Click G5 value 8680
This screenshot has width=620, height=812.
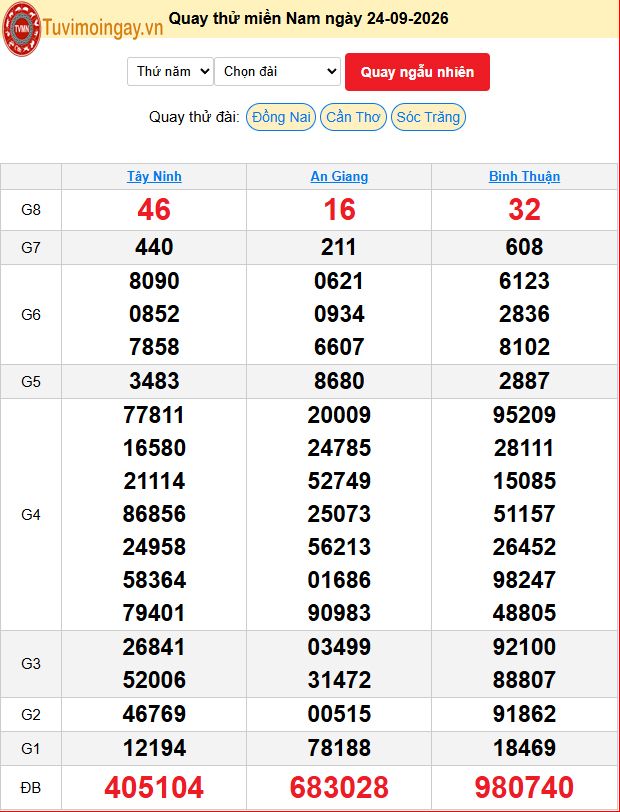pos(339,381)
